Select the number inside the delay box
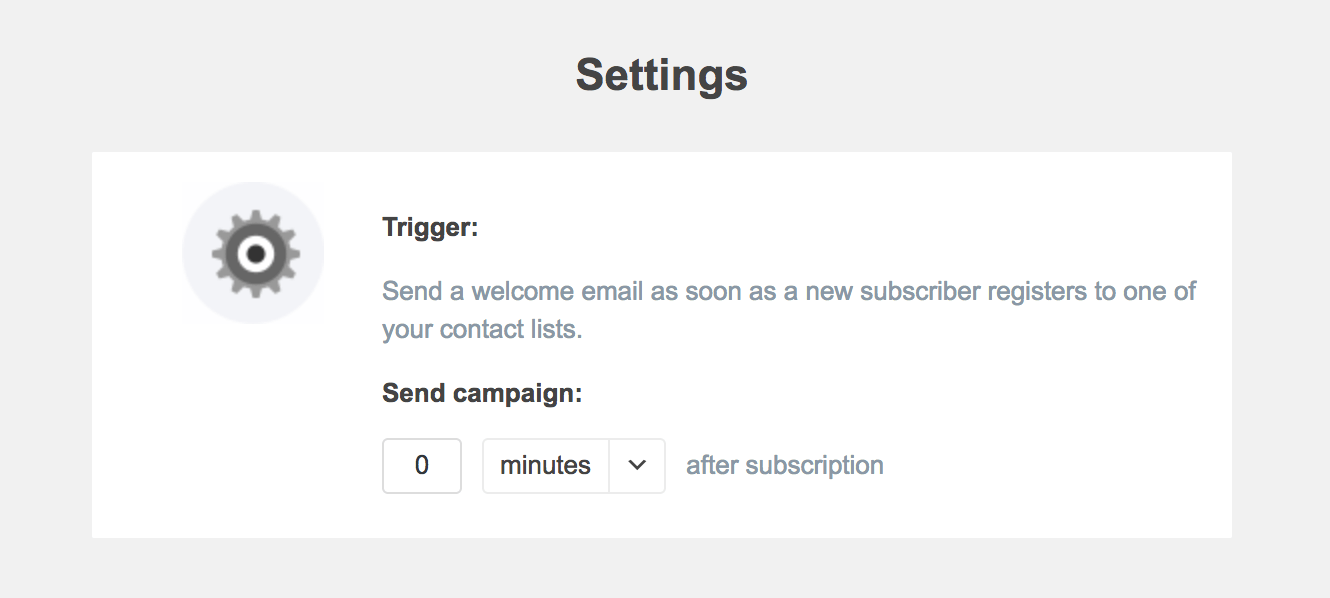 point(421,465)
